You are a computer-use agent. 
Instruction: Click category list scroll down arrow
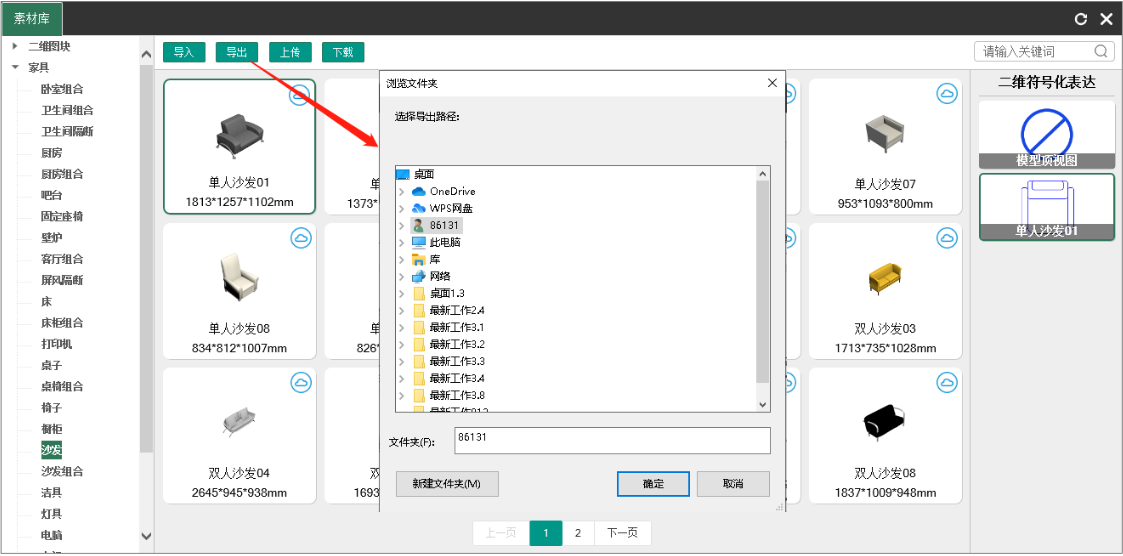click(x=146, y=536)
